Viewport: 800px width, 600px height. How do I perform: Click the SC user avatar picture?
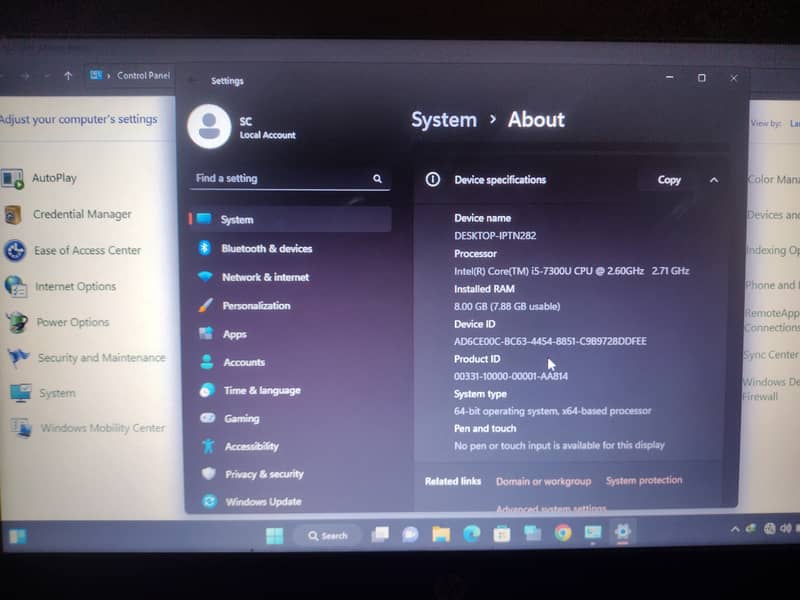(209, 127)
